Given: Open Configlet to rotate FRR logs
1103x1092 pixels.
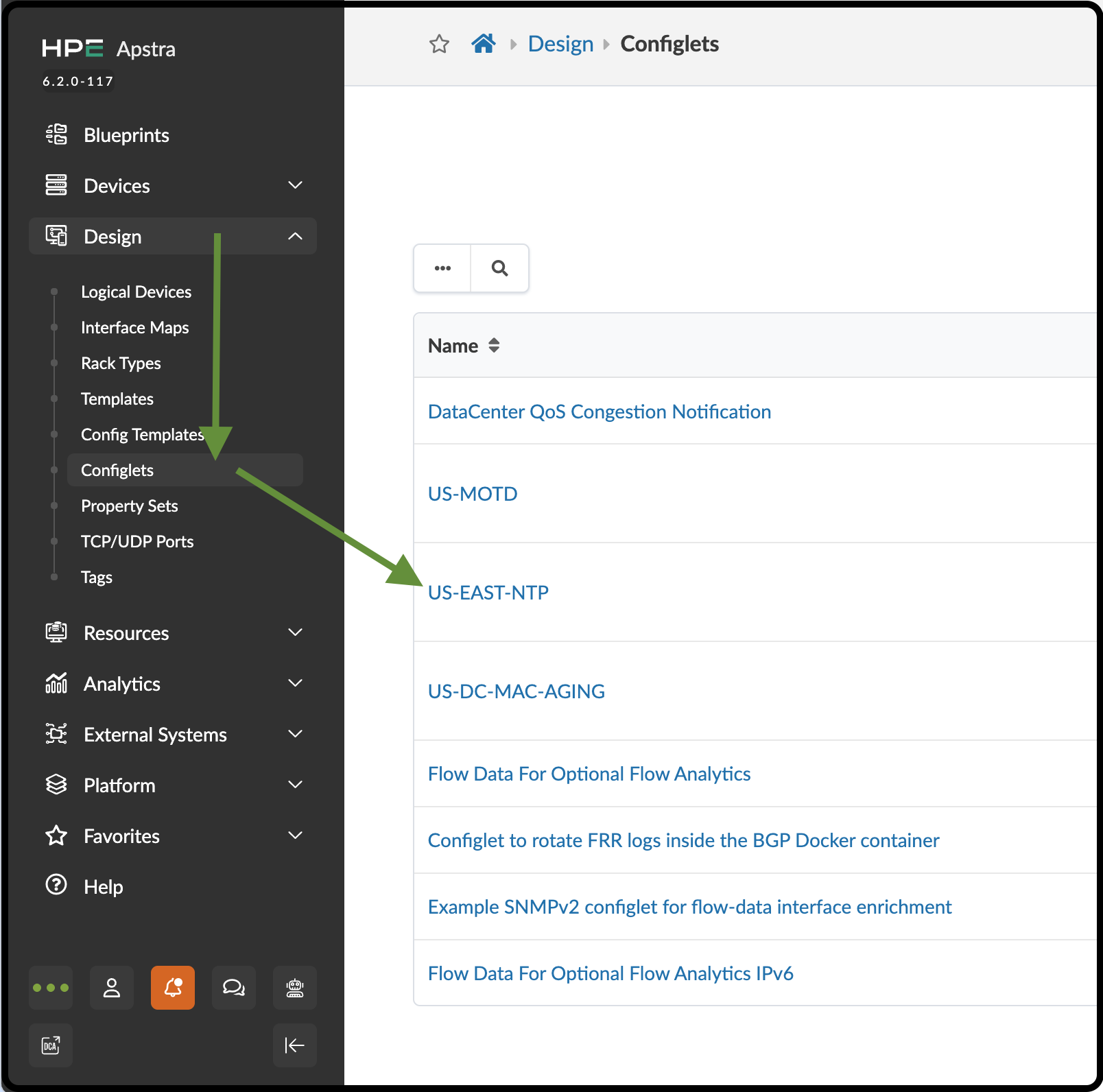Looking at the screenshot, I should 684,840.
